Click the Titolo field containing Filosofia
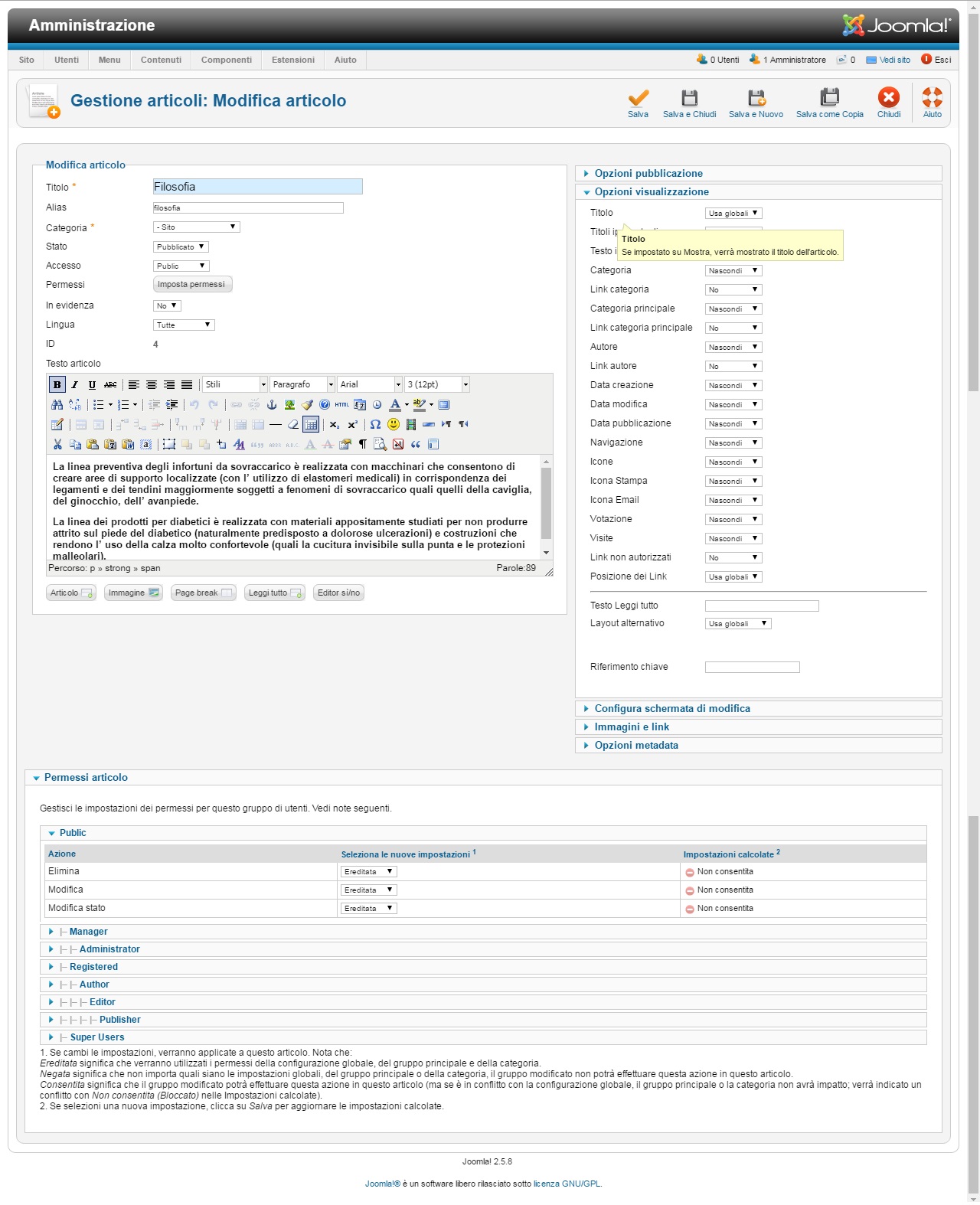 [x=258, y=187]
